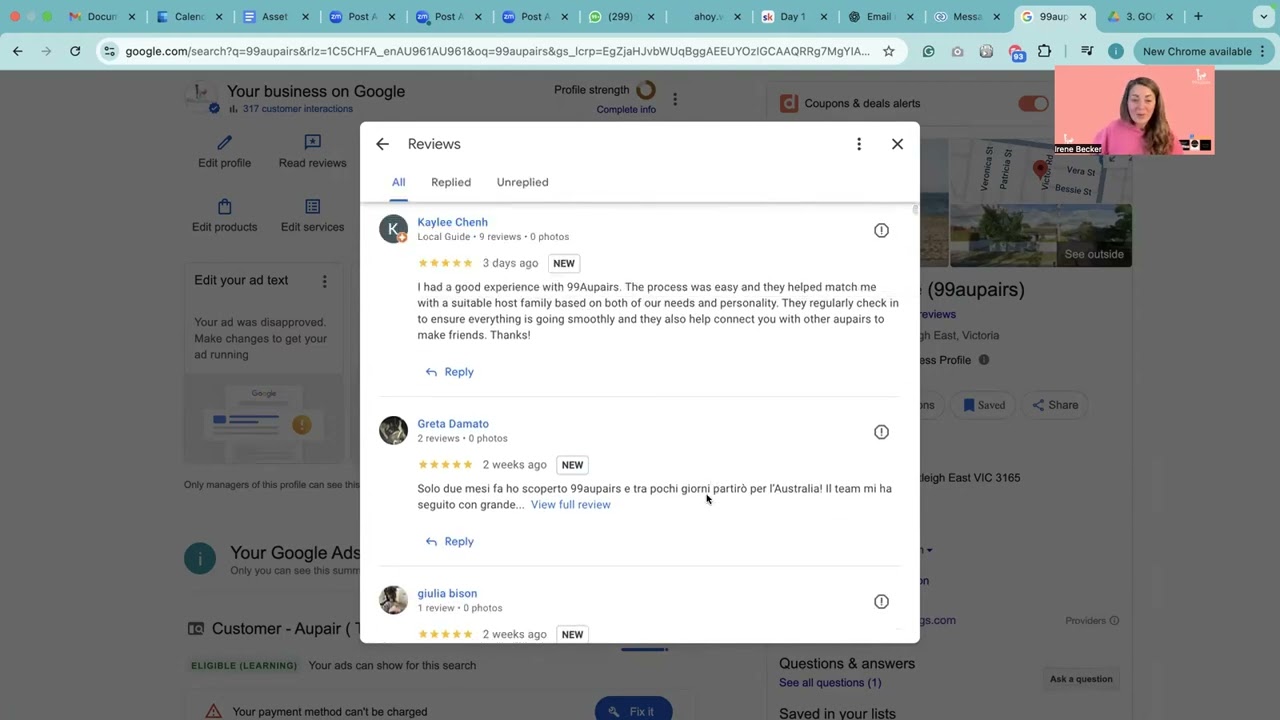
Task: Click the Share button
Action: click(x=1055, y=405)
